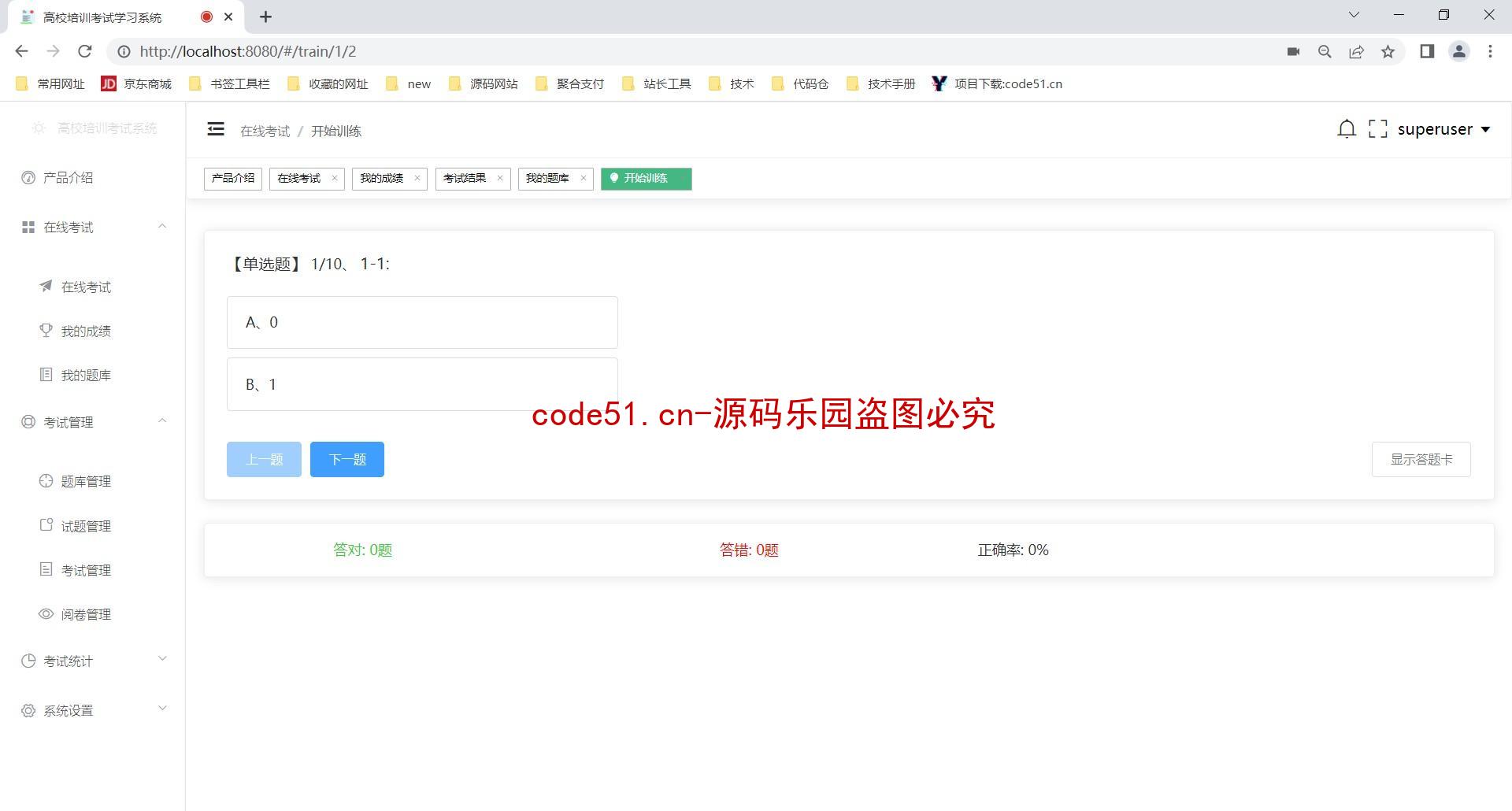
Task: Click the address bar URL field
Action: tap(693, 51)
